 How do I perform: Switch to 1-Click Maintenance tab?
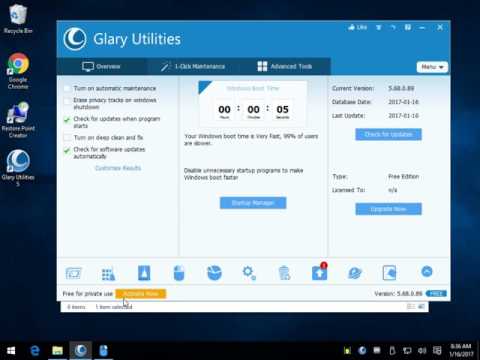(x=193, y=66)
